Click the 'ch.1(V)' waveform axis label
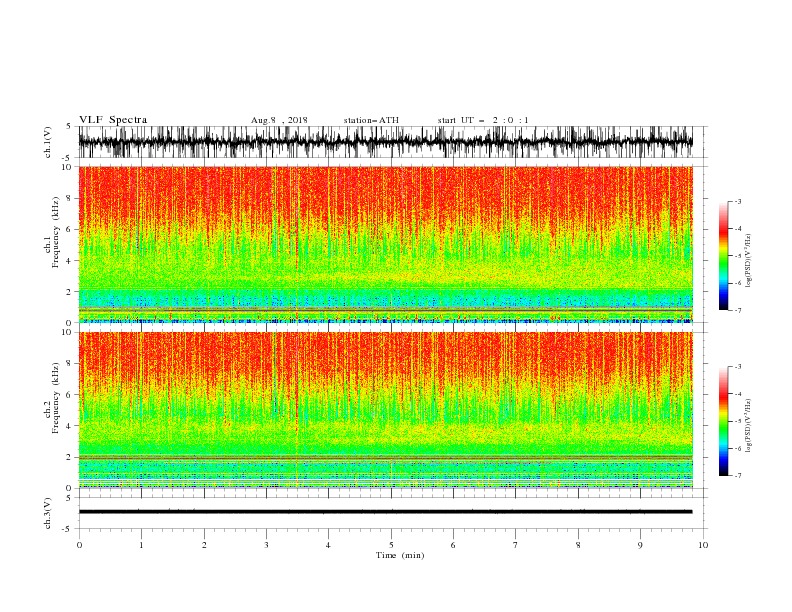Viewport: 792px width, 612px height. [x=48, y=142]
